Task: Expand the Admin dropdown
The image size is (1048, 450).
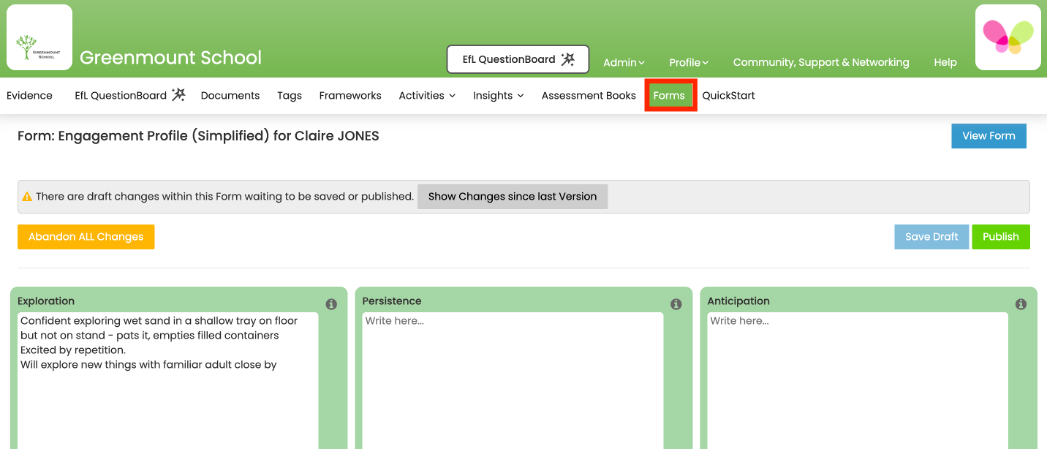Action: click(624, 62)
